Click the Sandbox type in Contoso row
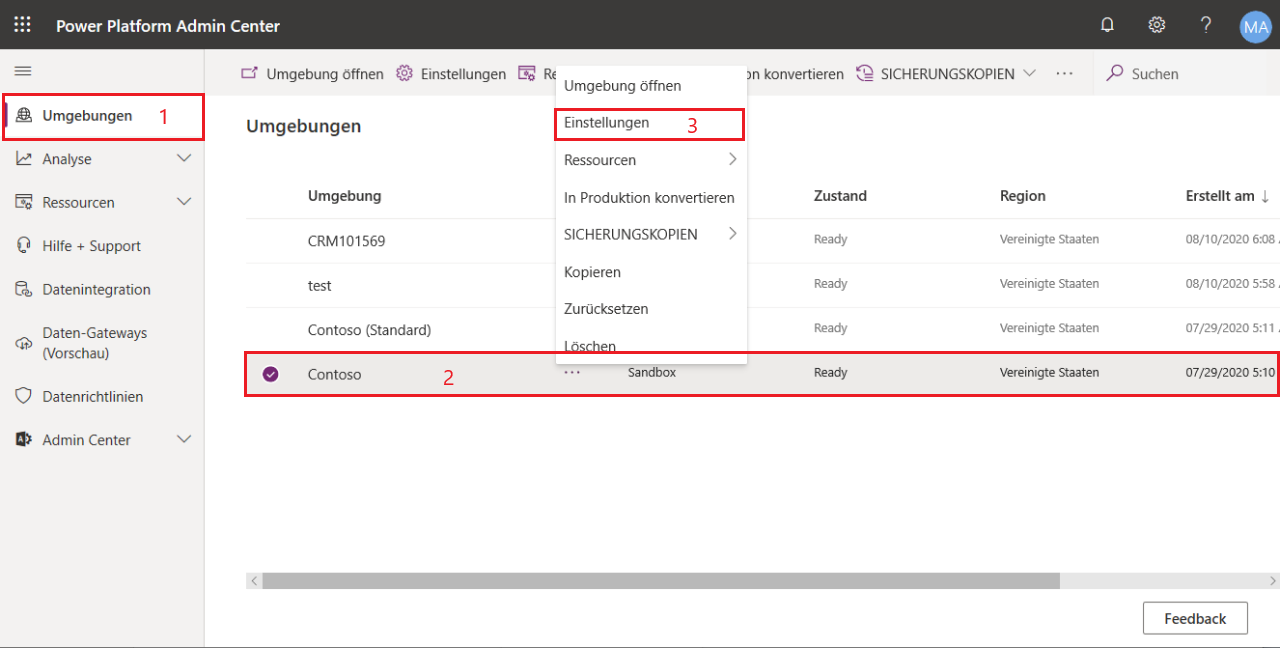 click(652, 372)
